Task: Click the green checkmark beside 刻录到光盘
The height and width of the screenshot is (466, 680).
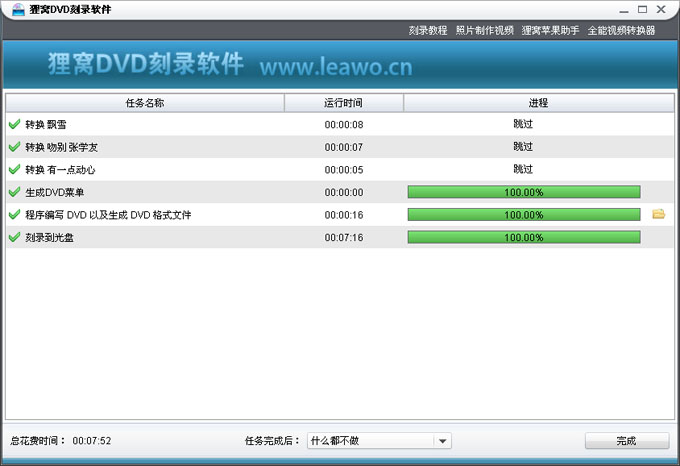Action: [14, 237]
